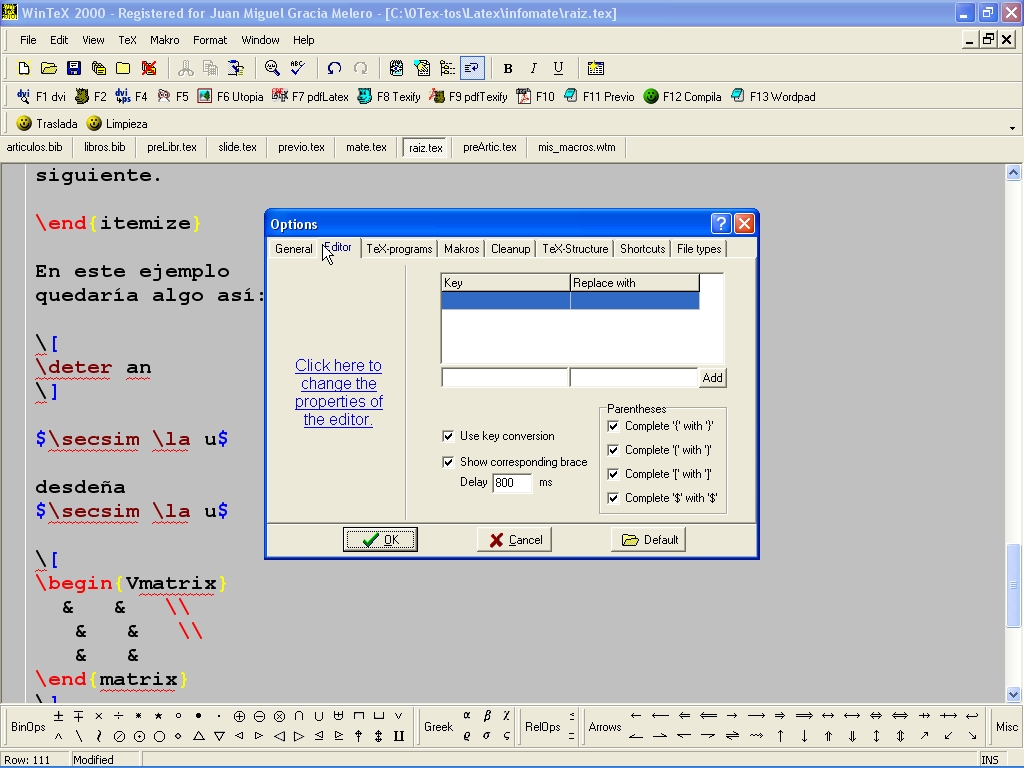Image resolution: width=1024 pixels, height=768 pixels.
Task: Insert the circled plus operator symbol
Action: (239, 716)
